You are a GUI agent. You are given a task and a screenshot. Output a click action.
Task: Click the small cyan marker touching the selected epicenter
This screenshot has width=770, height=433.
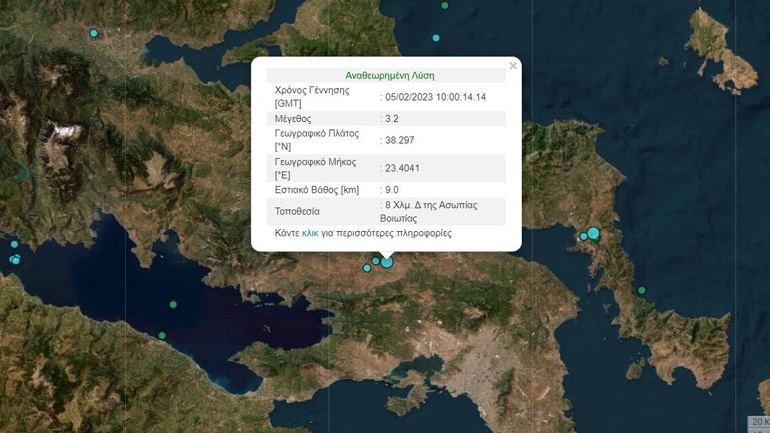pos(376,261)
